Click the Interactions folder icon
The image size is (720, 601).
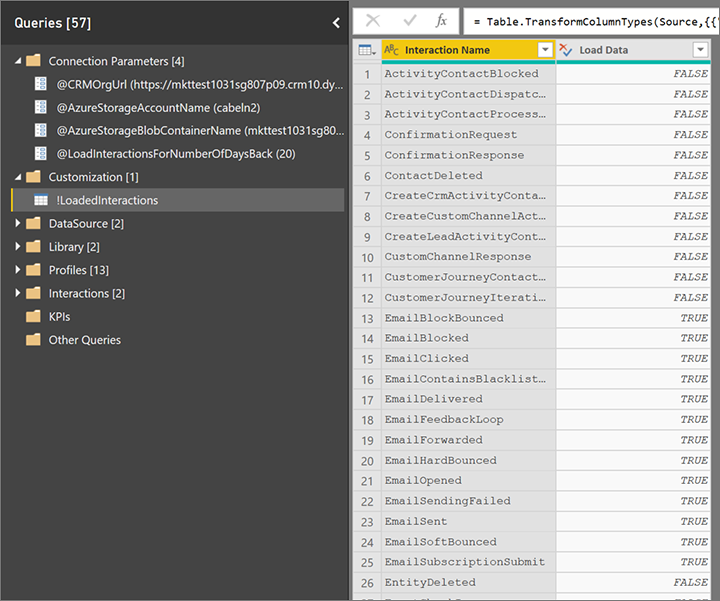(x=33, y=293)
